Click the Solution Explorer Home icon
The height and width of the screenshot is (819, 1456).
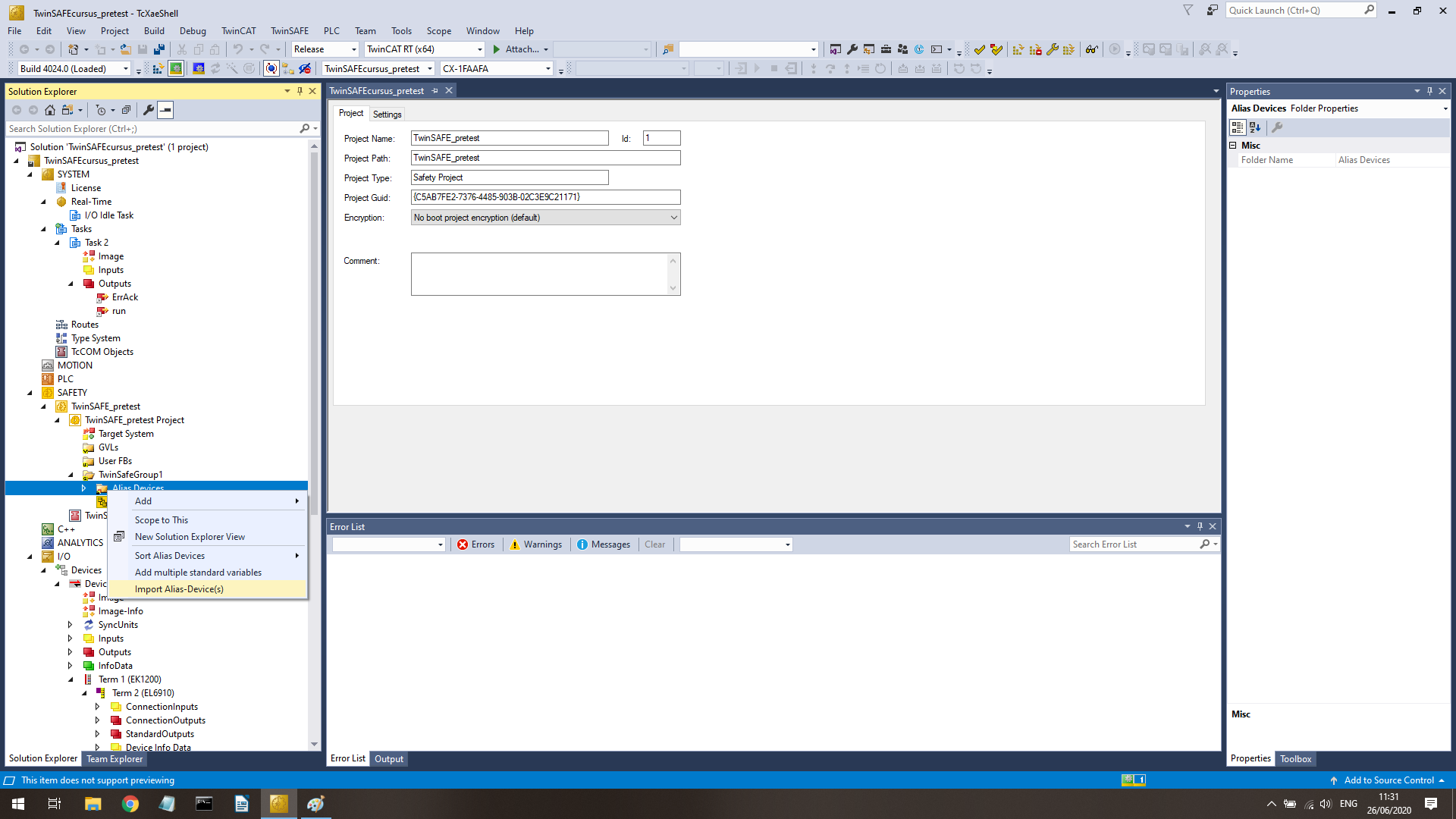tap(50, 110)
